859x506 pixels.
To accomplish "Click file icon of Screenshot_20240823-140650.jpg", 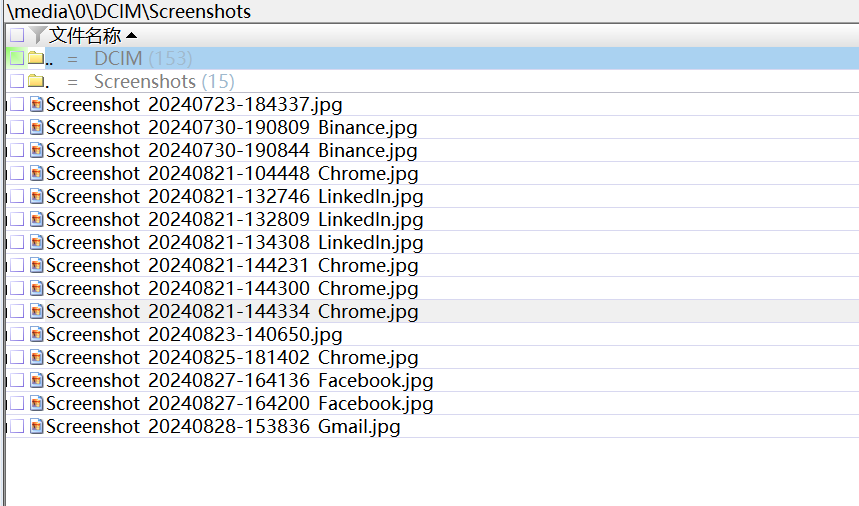I will [x=37, y=335].
